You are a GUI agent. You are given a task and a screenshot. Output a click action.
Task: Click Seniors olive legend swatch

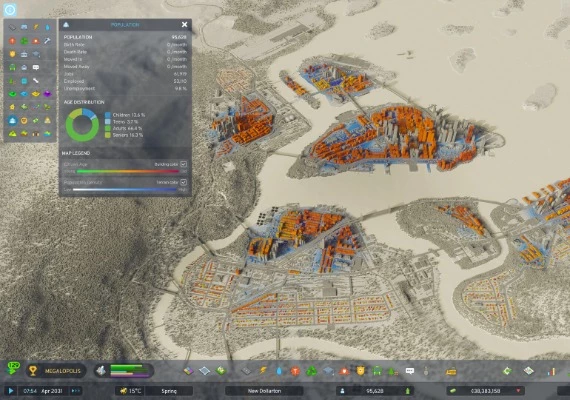pos(108,135)
